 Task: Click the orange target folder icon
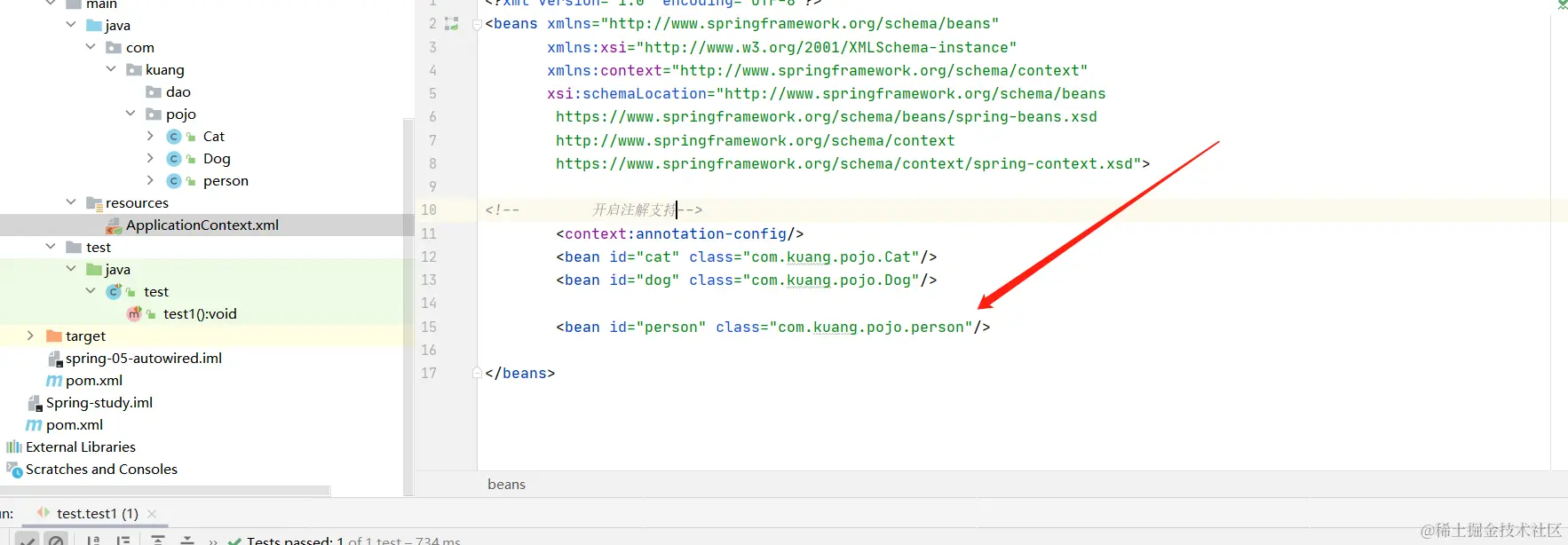[x=54, y=336]
